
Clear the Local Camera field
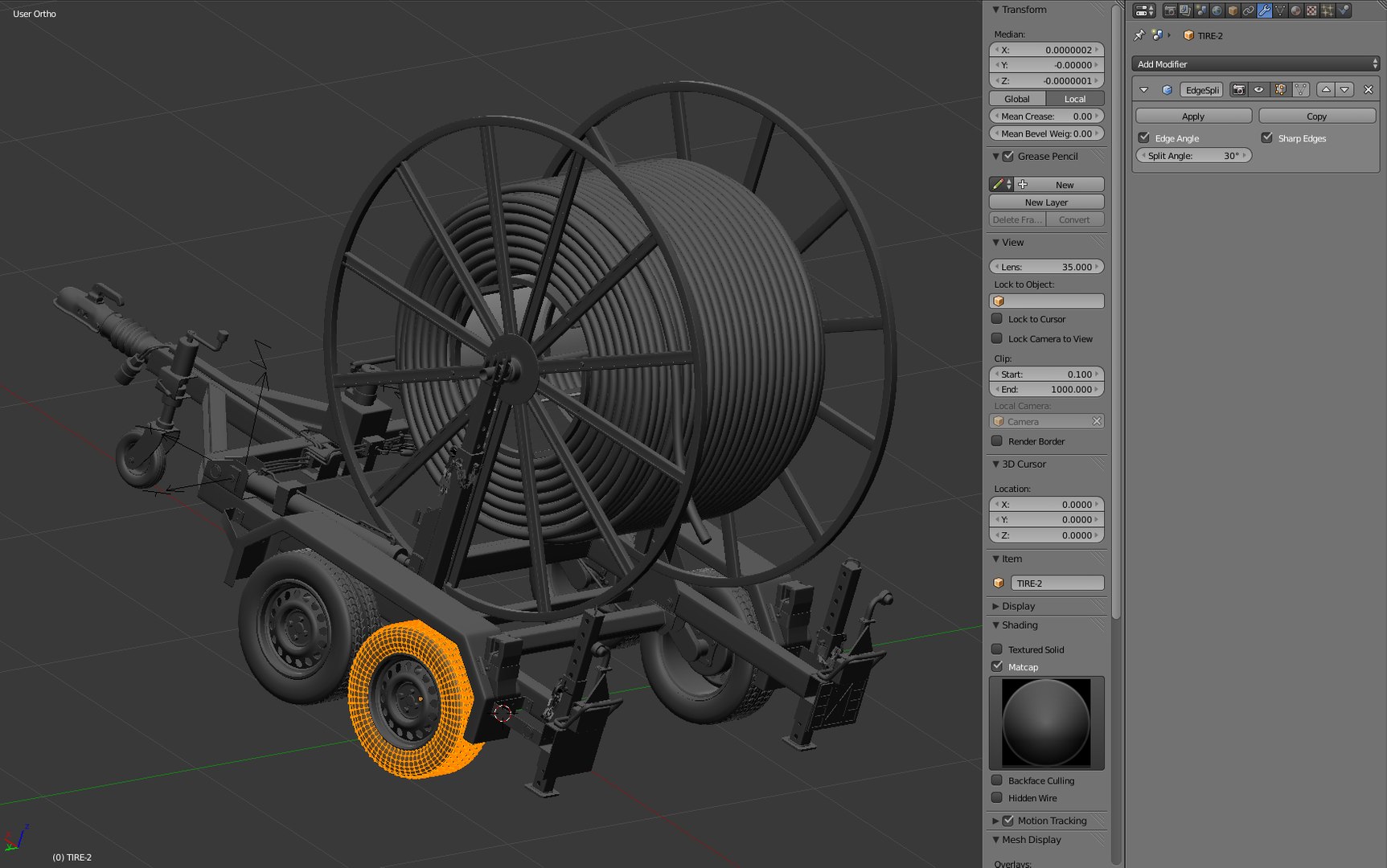tap(1096, 422)
